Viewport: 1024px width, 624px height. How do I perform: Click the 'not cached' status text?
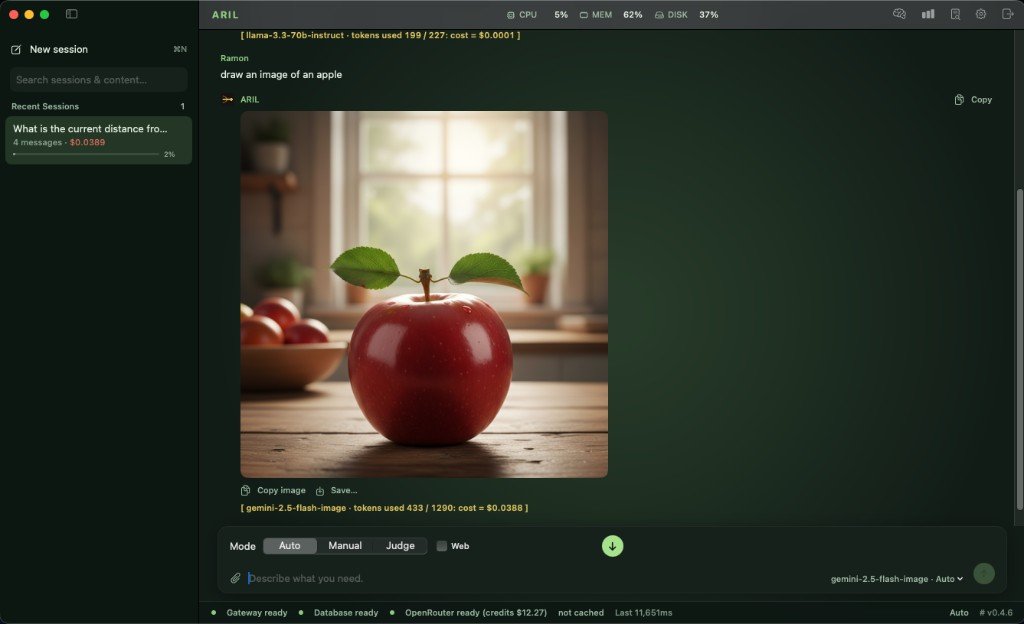pos(581,612)
